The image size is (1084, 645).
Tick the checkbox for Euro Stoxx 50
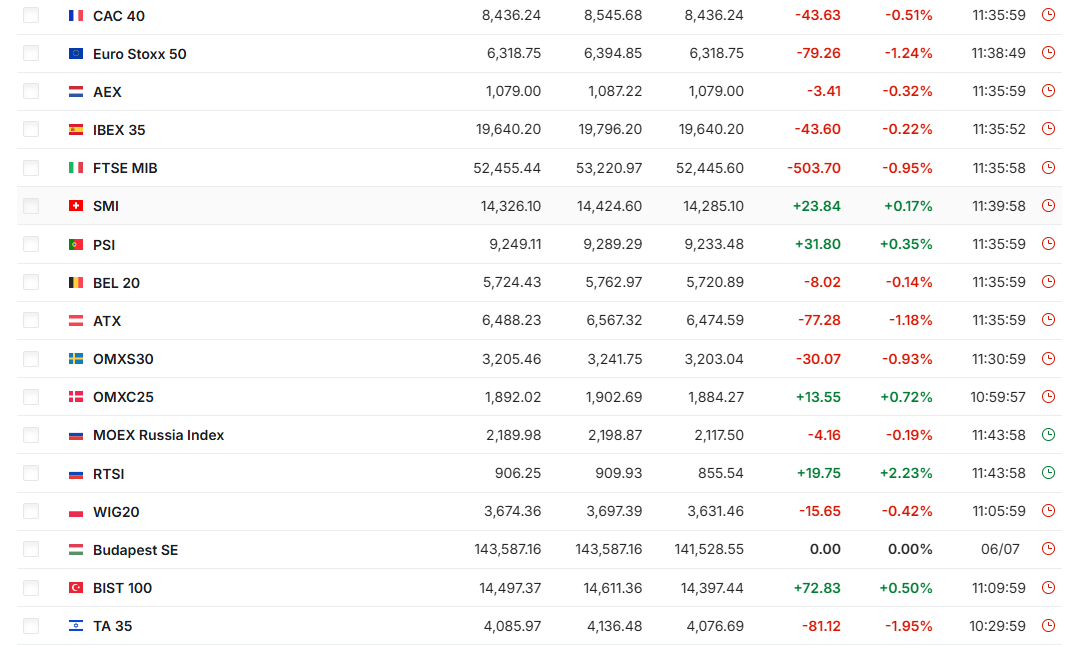(31, 53)
